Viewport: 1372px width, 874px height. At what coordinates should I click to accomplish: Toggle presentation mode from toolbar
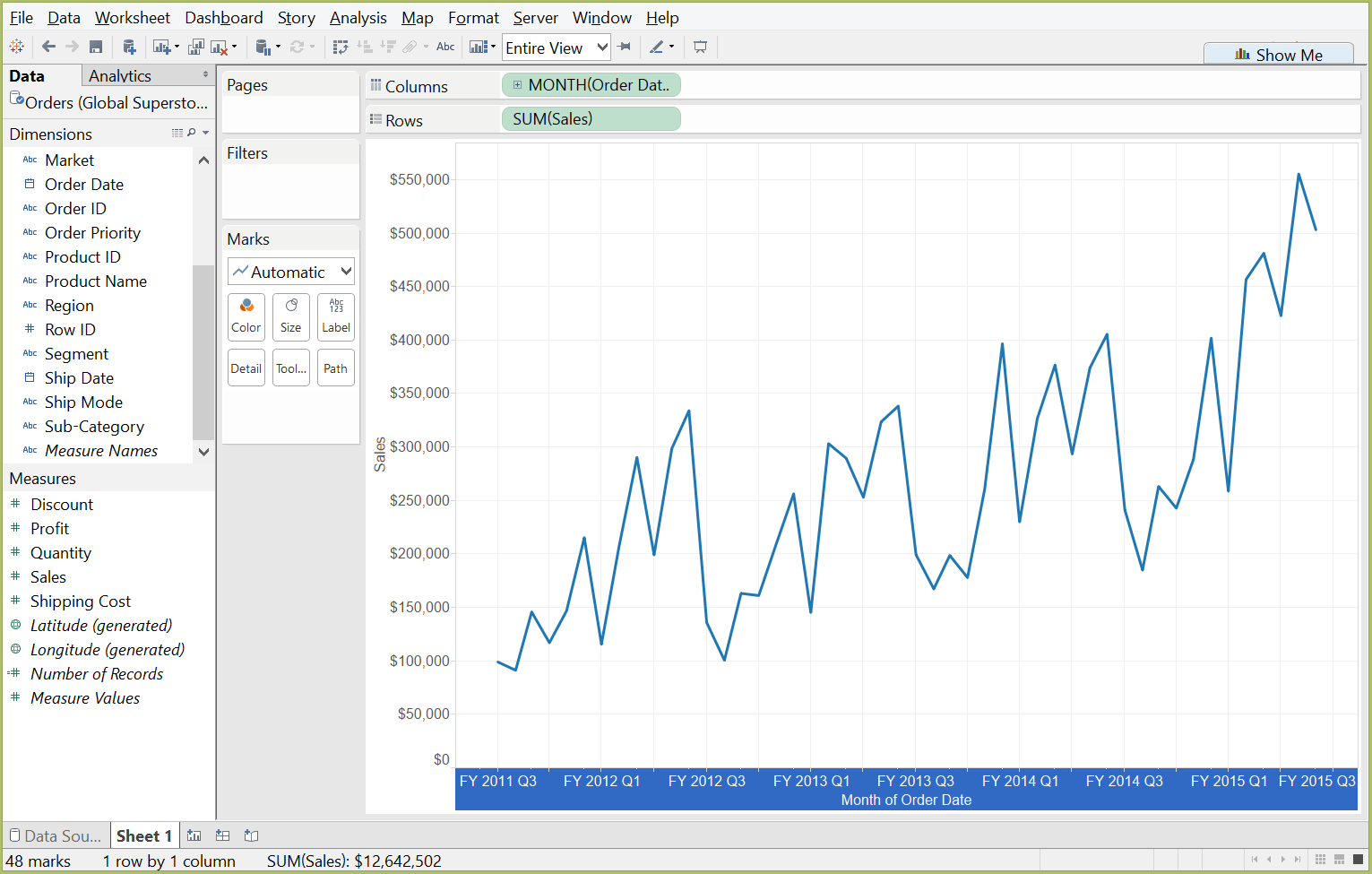pyautogui.click(x=700, y=47)
